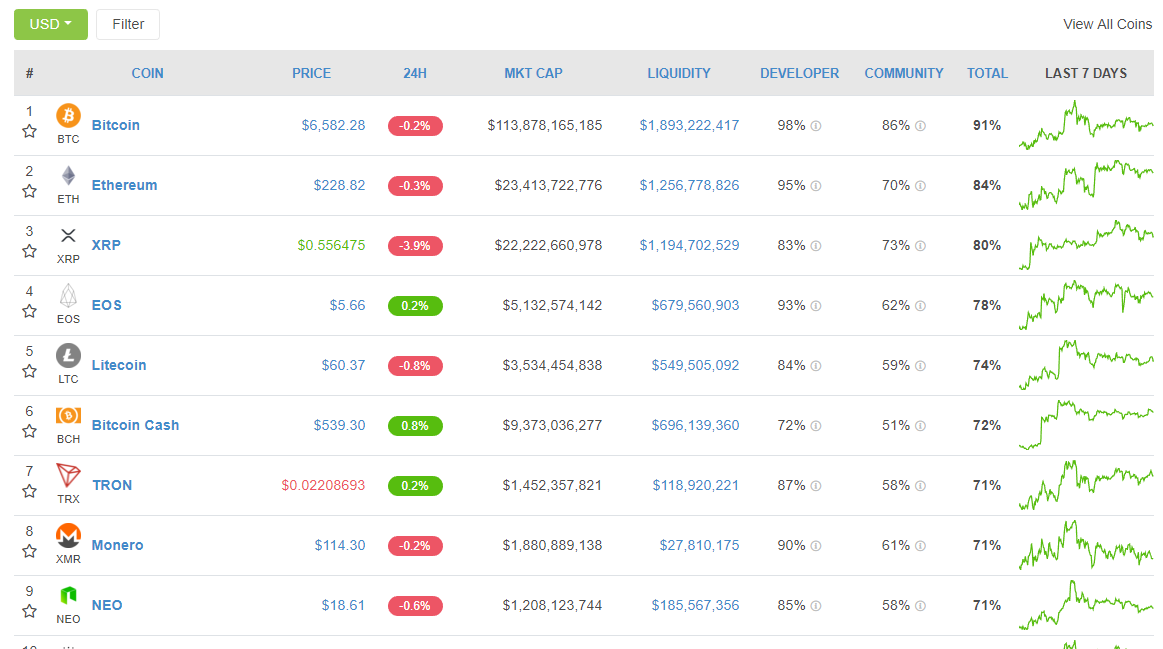Click the Ethereum coin logo
This screenshot has height=649, width=1163.
click(68, 176)
